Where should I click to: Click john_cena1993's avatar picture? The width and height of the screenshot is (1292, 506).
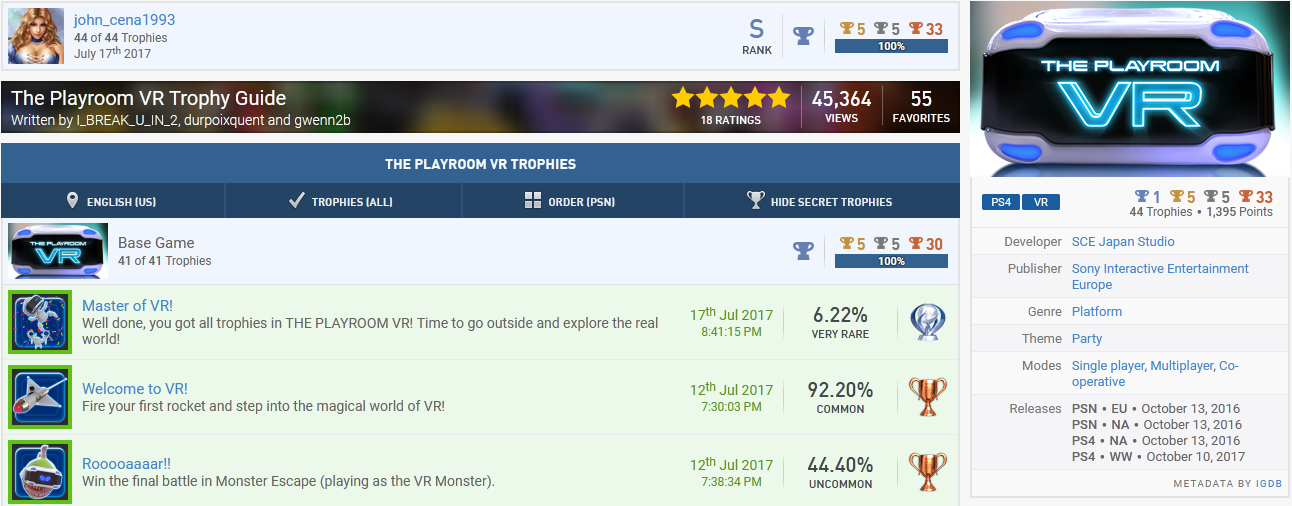click(36, 36)
